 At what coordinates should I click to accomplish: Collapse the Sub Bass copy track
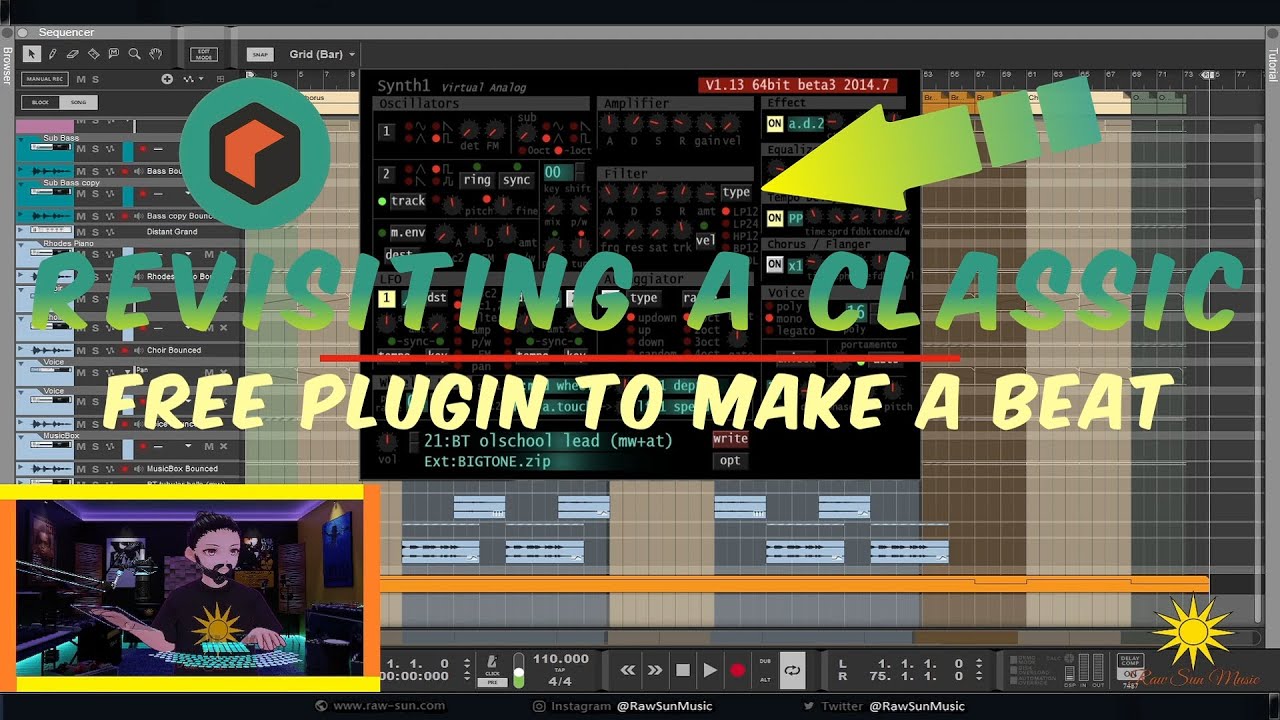21,183
